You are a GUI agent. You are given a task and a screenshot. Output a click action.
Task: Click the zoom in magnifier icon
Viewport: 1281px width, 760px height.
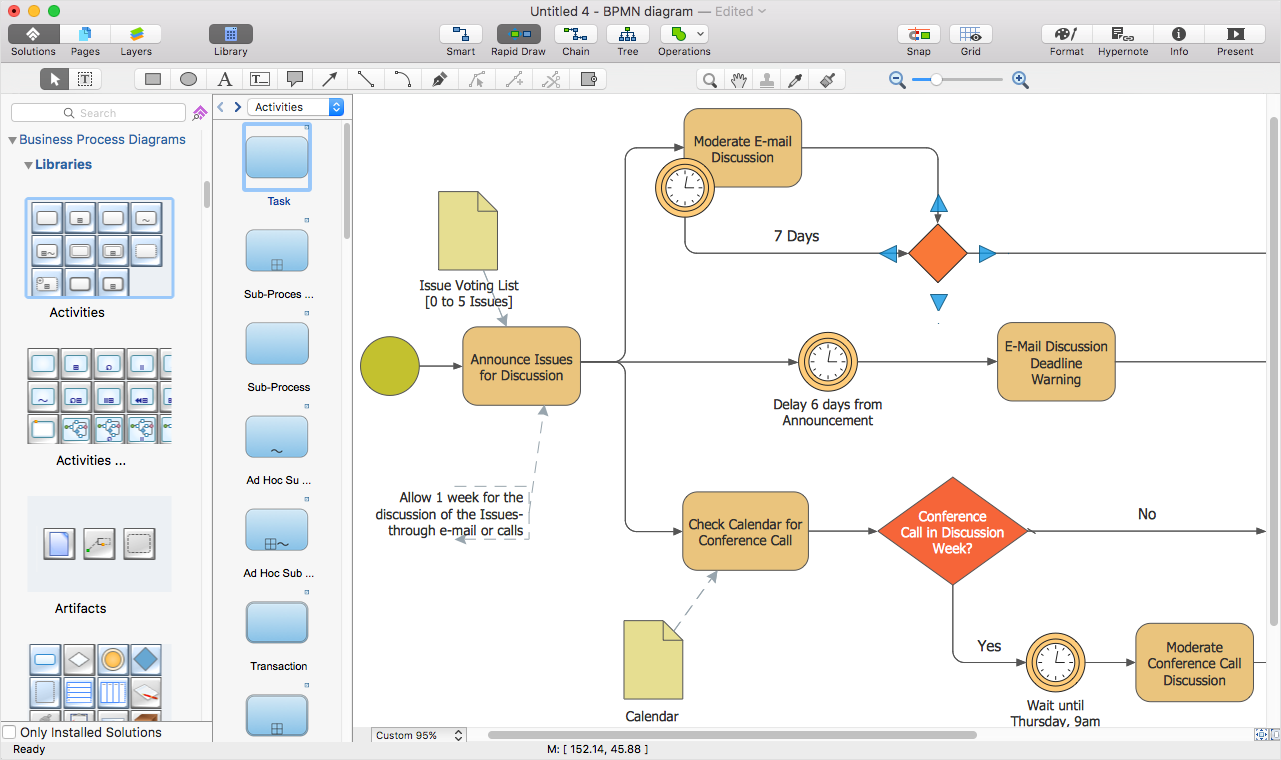point(1020,80)
